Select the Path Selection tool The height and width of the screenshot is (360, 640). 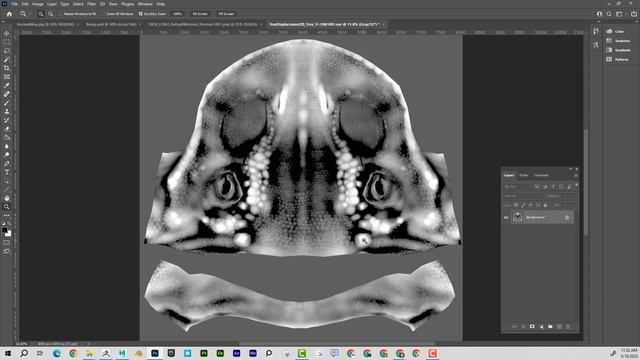coord(7,180)
